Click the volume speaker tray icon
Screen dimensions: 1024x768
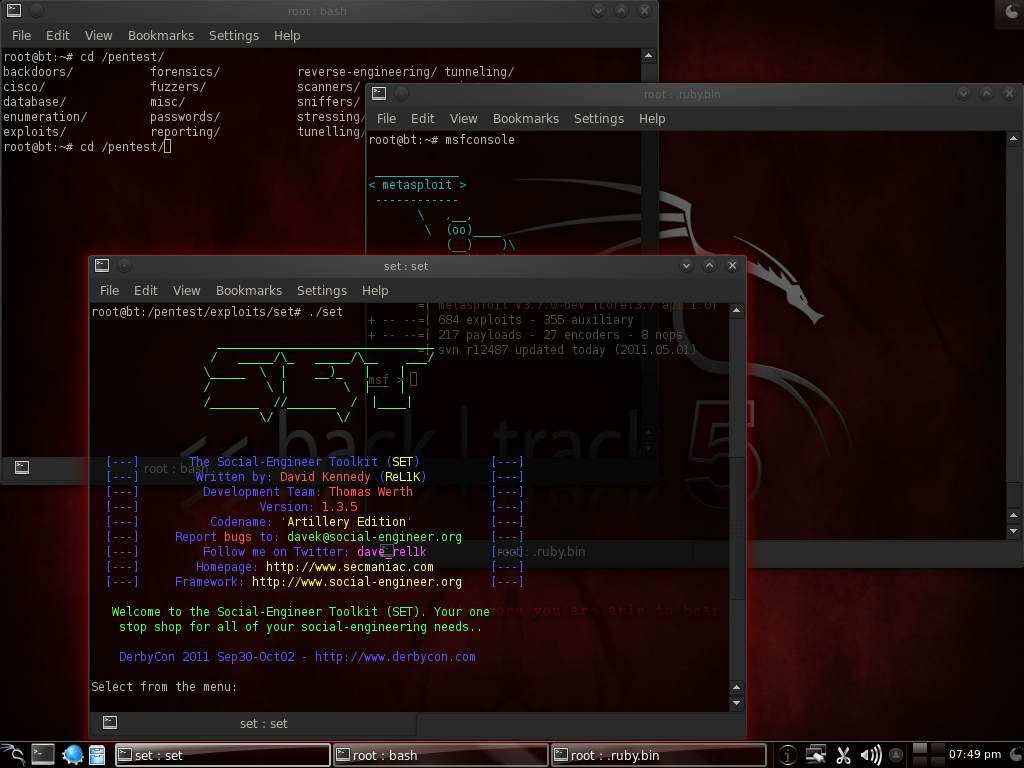(x=870, y=755)
